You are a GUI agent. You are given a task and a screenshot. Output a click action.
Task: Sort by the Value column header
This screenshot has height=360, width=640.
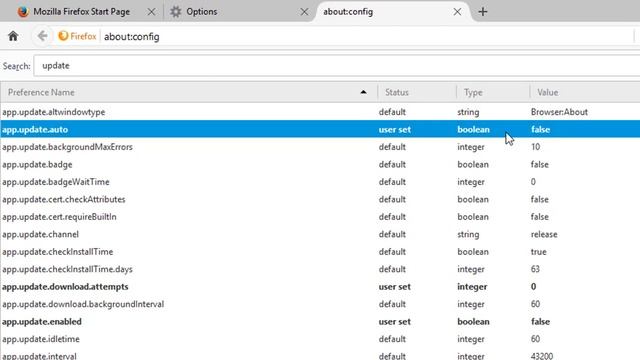(585, 92)
